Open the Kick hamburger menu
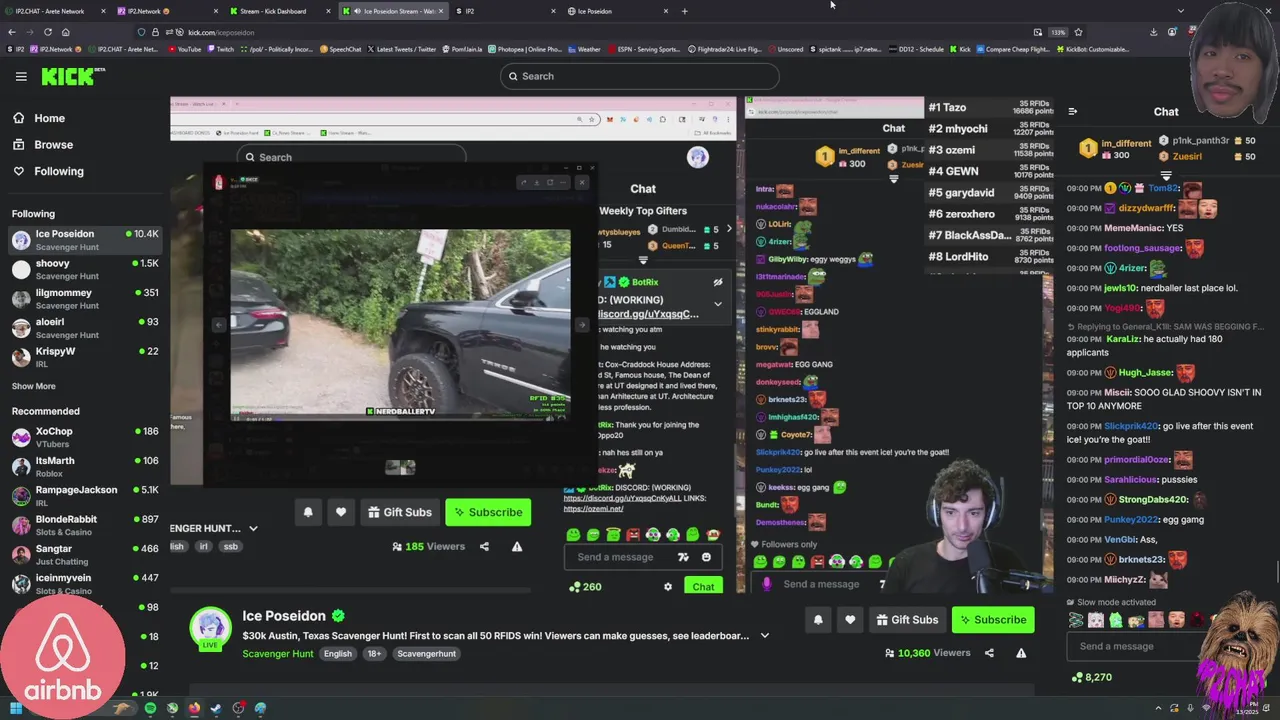1280x720 pixels. point(21,76)
